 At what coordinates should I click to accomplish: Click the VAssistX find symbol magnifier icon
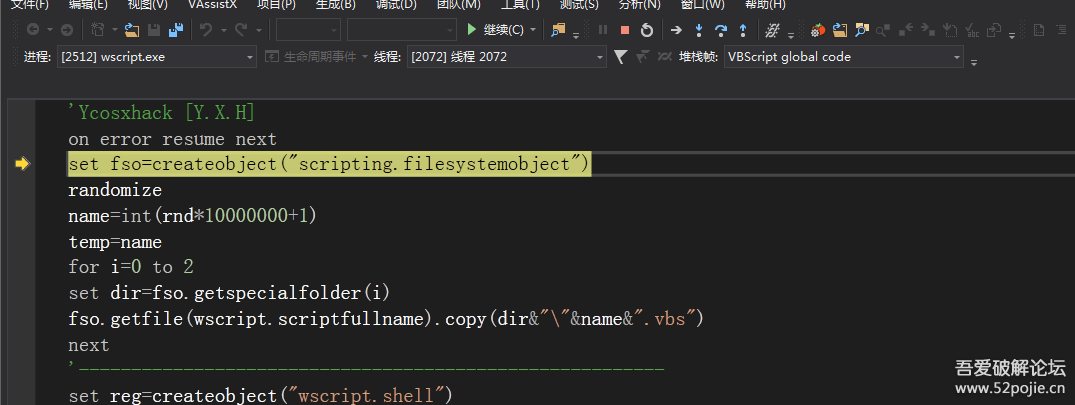(862, 29)
